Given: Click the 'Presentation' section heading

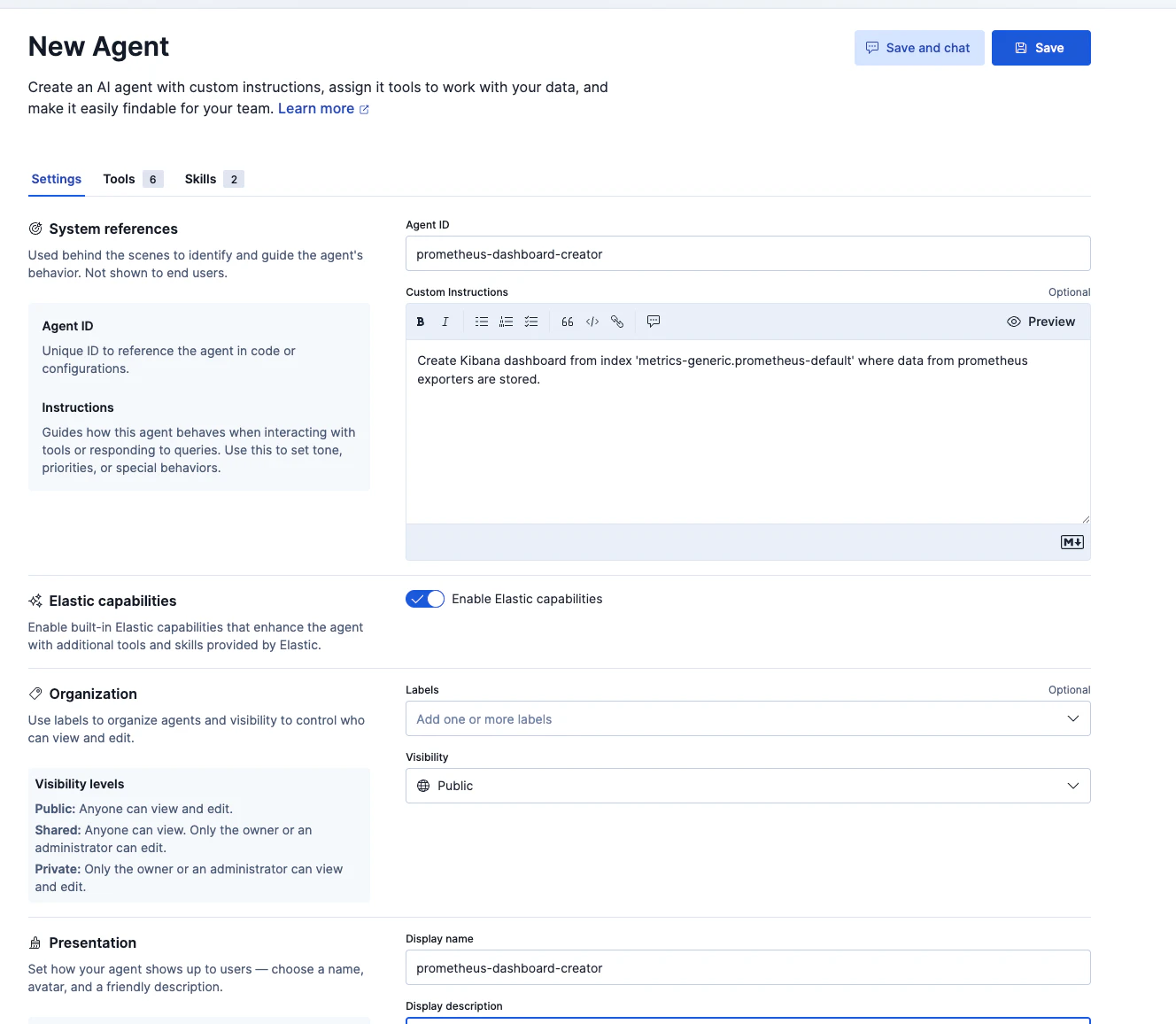Looking at the screenshot, I should [93, 943].
